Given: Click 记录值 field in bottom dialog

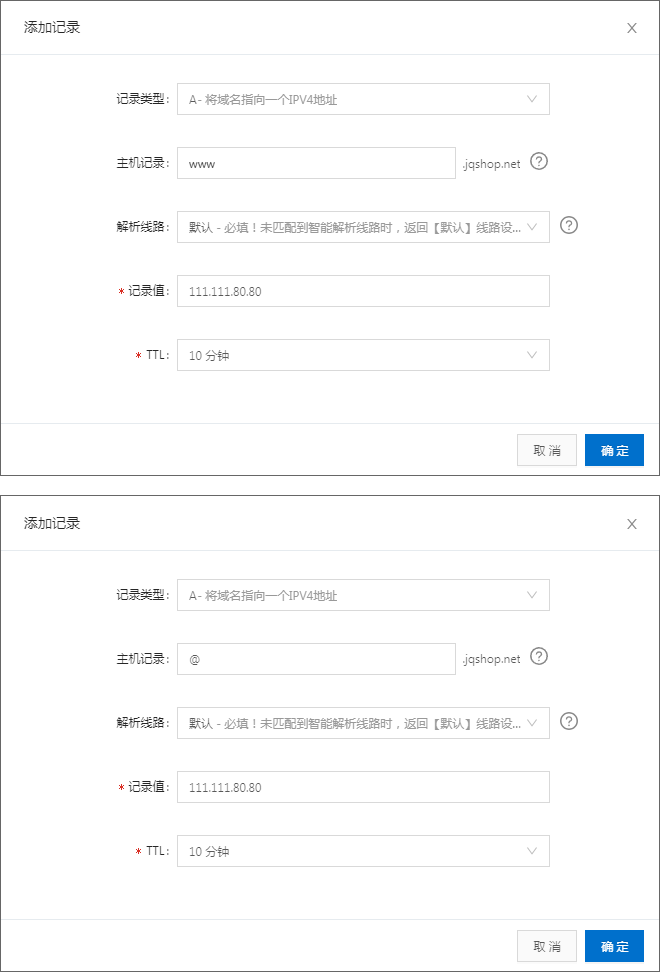Looking at the screenshot, I should pos(363,787).
